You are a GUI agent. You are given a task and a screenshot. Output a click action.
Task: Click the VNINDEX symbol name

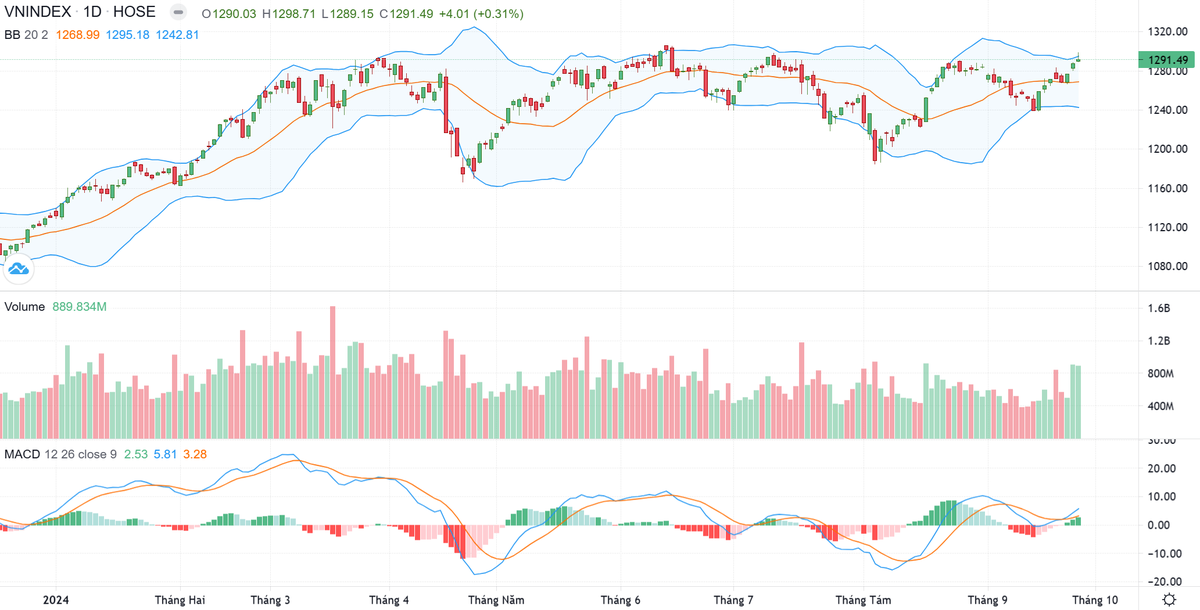point(37,14)
